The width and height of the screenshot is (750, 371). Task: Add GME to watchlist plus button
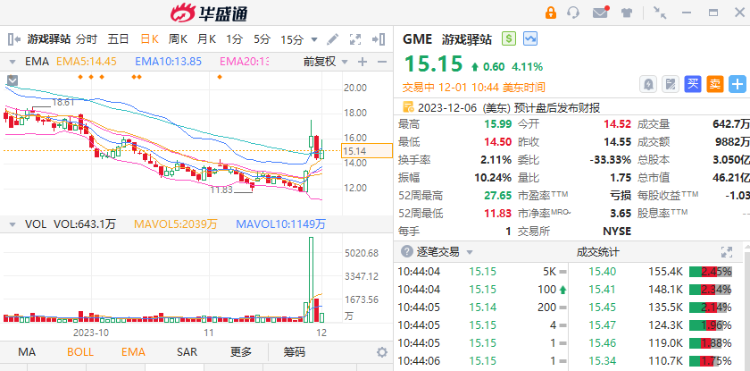pyautogui.click(x=737, y=85)
